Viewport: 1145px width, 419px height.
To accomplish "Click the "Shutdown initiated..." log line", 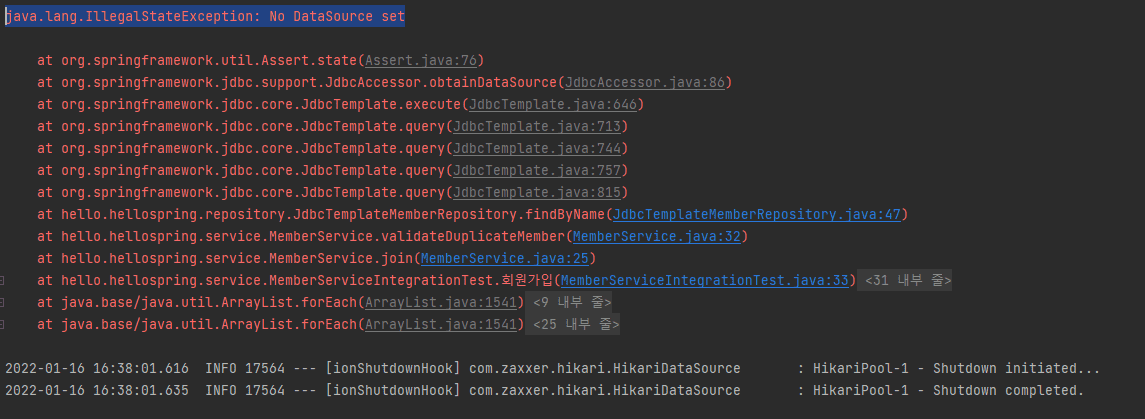I will pyautogui.click(x=550, y=368).
